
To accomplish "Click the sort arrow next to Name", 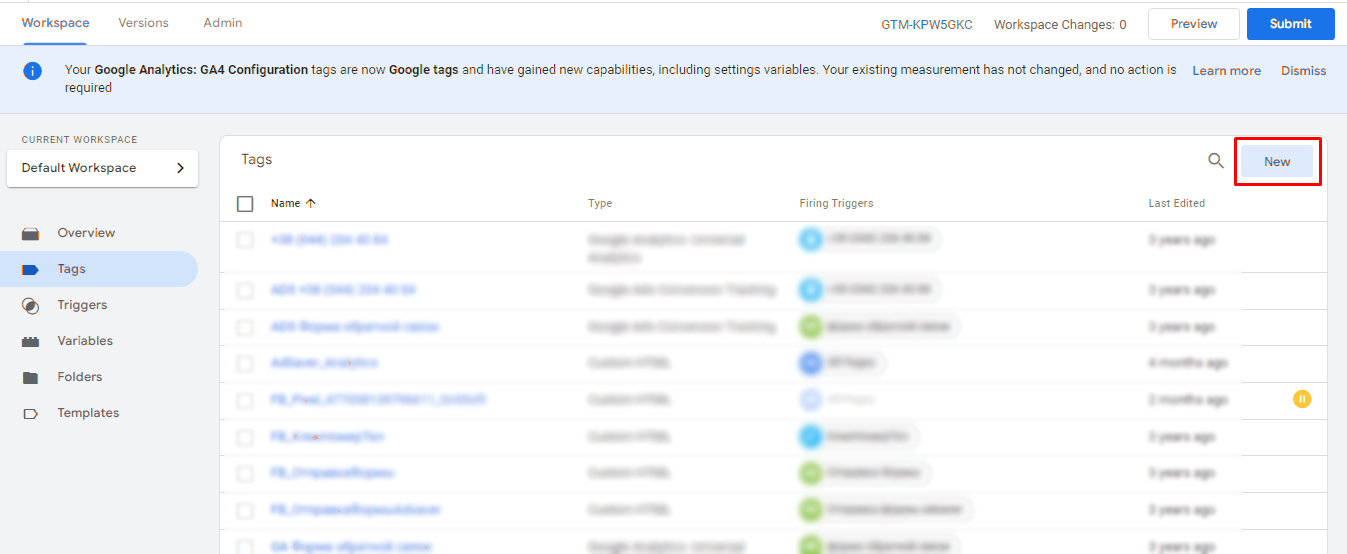I will click(x=311, y=203).
